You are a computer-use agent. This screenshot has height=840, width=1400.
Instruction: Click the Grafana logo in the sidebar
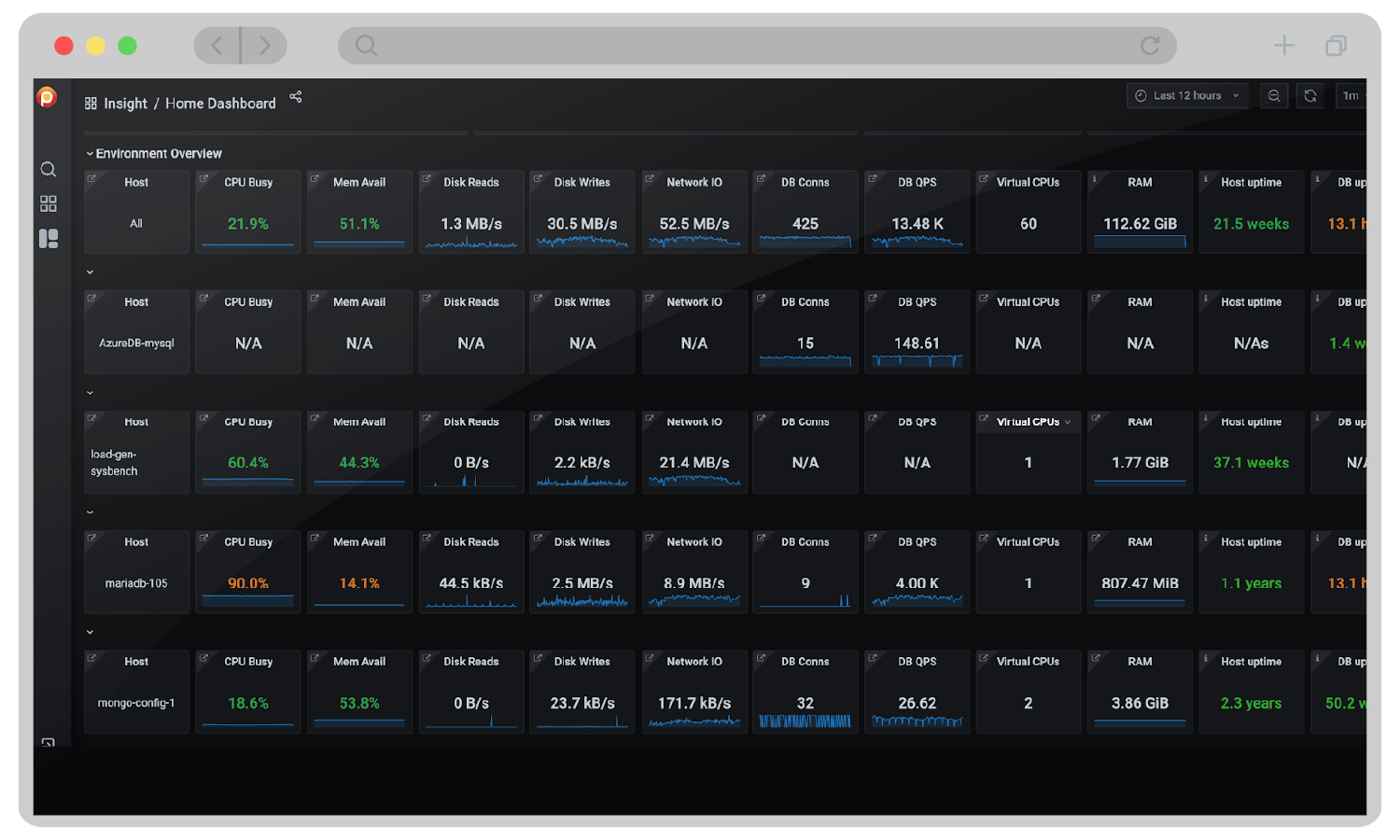pyautogui.click(x=48, y=97)
